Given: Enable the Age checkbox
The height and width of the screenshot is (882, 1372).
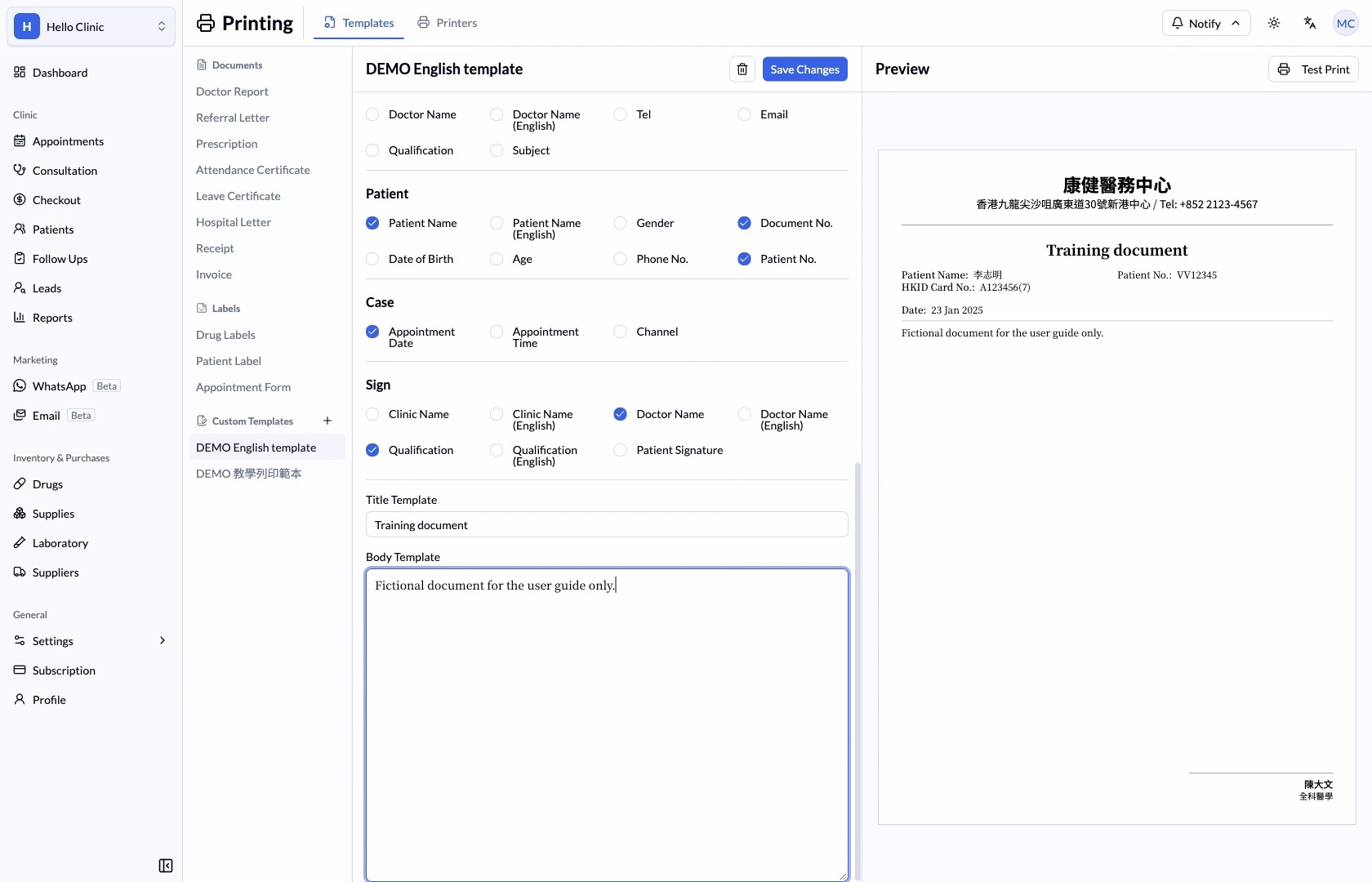Looking at the screenshot, I should (497, 259).
